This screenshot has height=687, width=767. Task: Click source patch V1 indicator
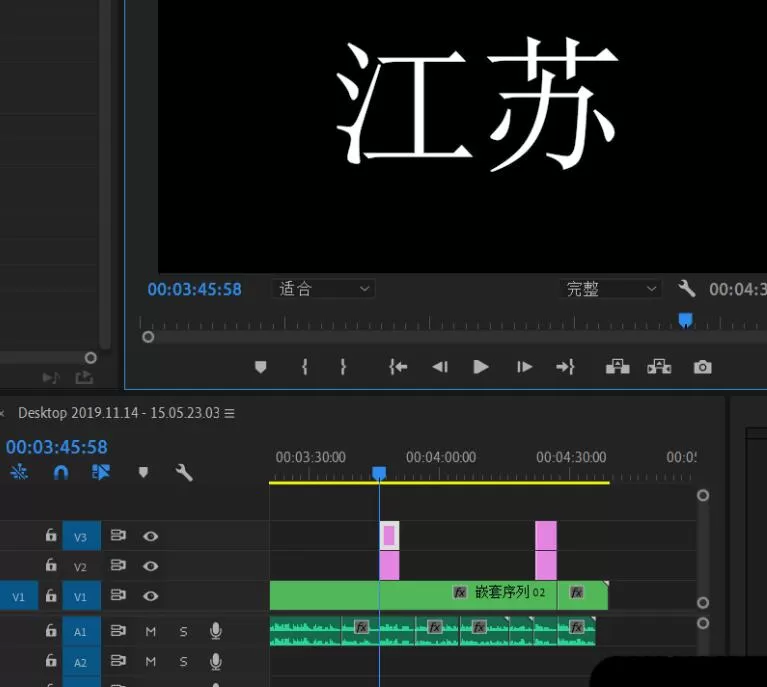pos(19,596)
